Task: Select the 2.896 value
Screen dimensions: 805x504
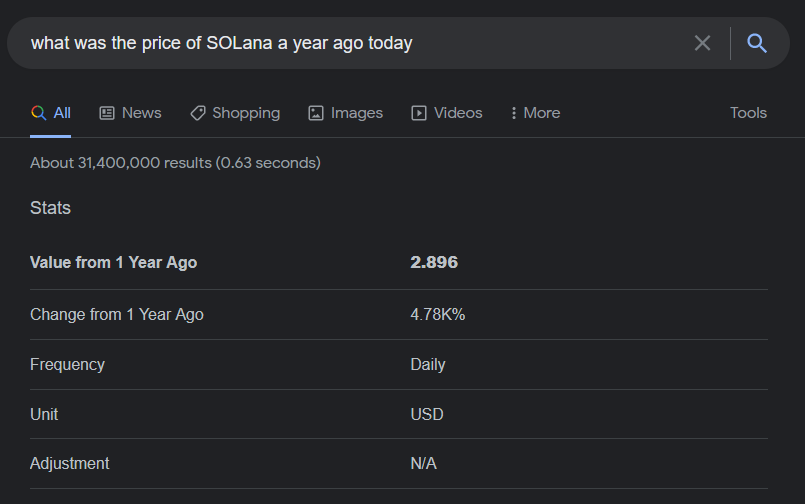Action: [x=434, y=263]
